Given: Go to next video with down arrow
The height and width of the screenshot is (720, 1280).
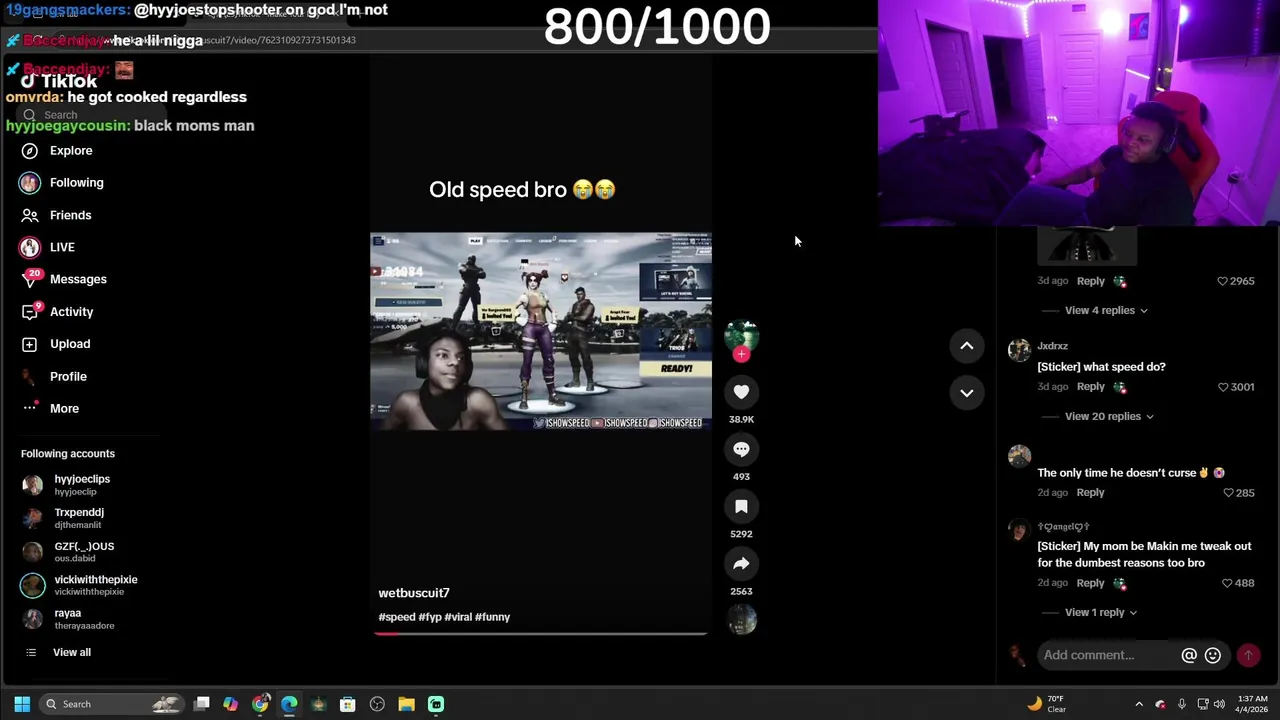Looking at the screenshot, I should coord(967,393).
